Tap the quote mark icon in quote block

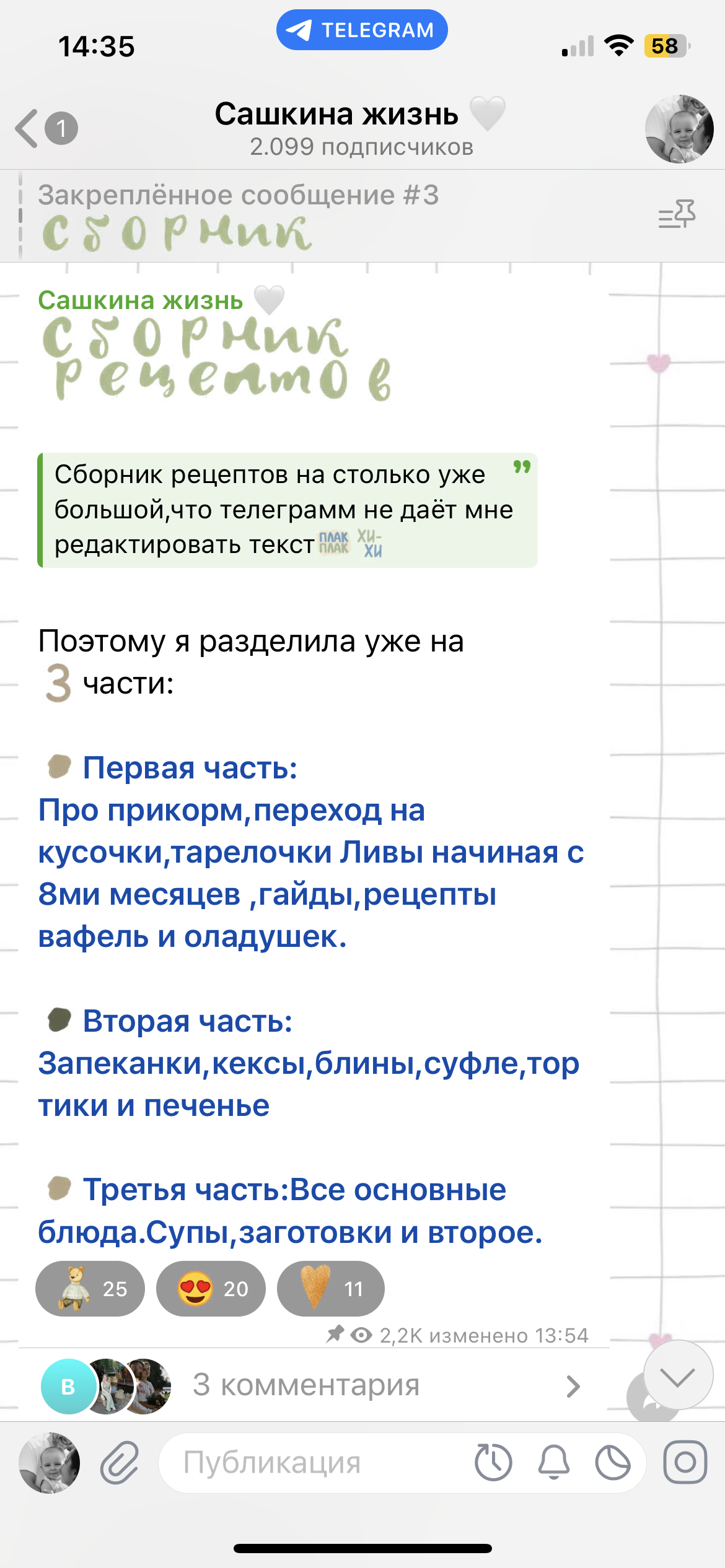[x=522, y=467]
